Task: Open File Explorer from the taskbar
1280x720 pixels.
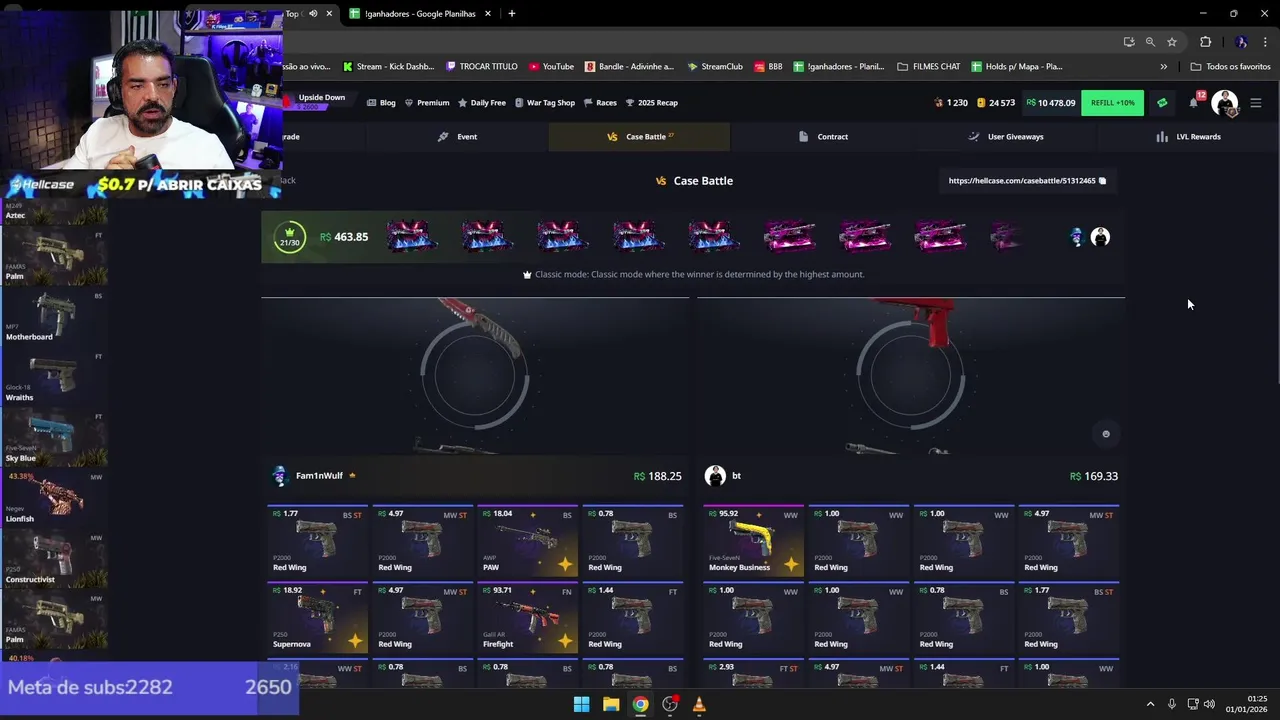Action: (611, 704)
